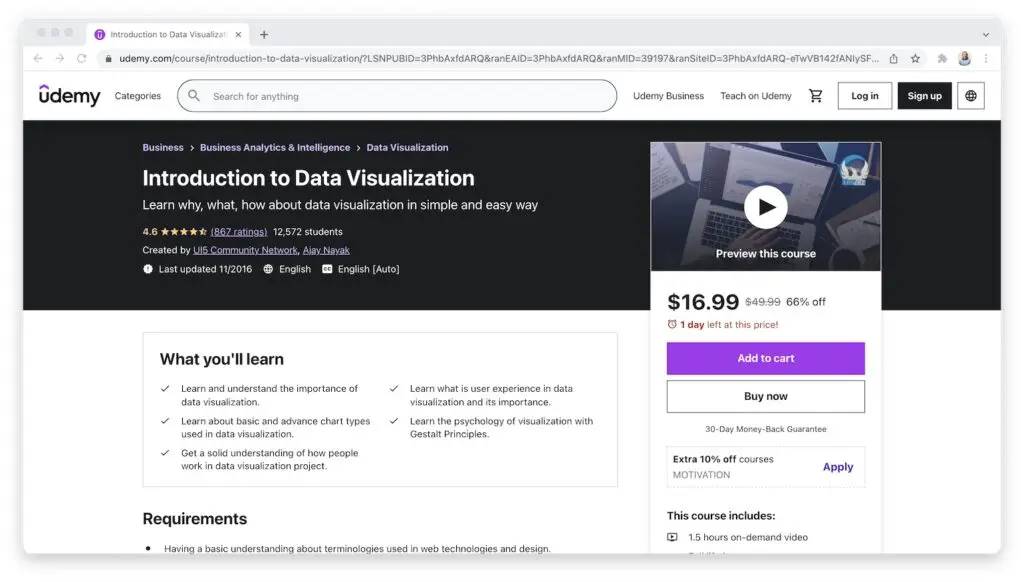This screenshot has width=1024, height=582.
Task: Click the Log in button
Action: click(865, 96)
